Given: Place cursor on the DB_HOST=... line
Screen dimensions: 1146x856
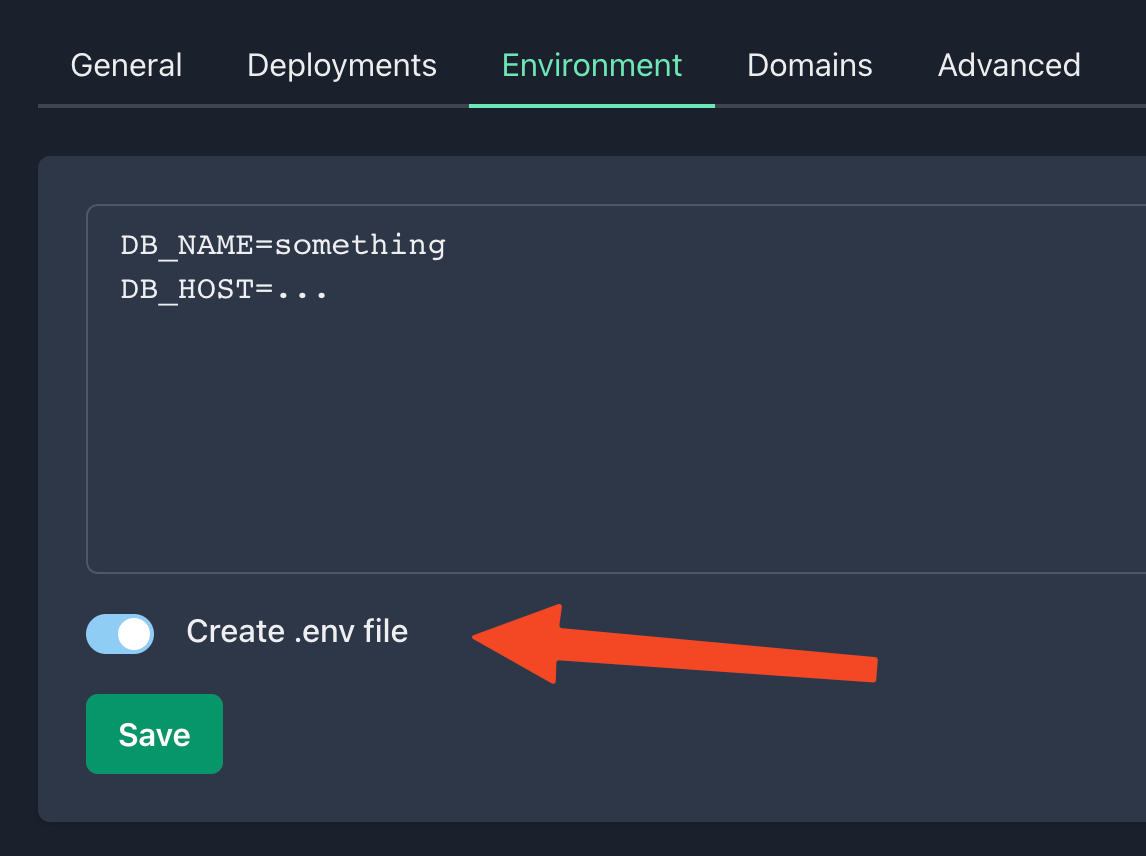Looking at the screenshot, I should tap(224, 289).
